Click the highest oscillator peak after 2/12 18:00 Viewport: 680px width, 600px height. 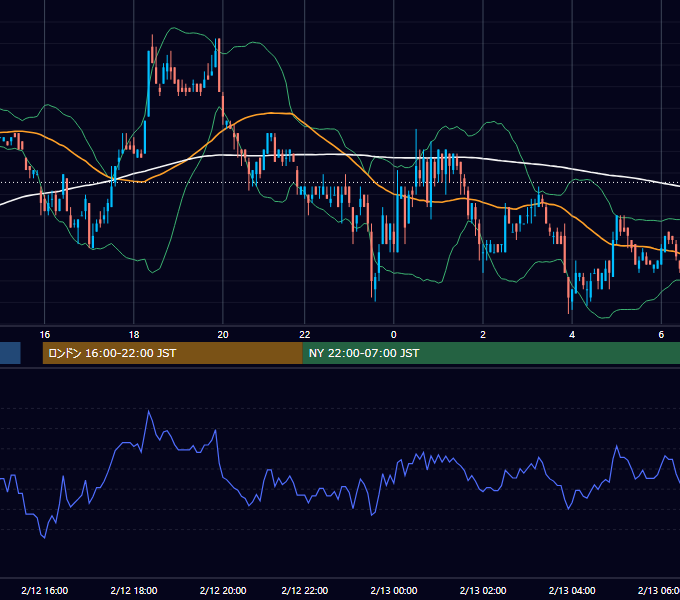point(149,411)
